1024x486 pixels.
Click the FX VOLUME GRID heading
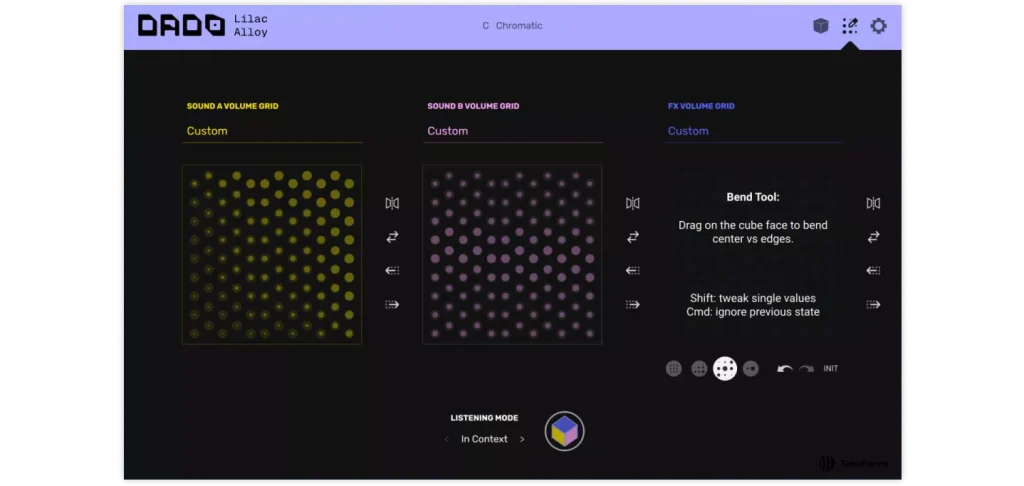pos(701,106)
